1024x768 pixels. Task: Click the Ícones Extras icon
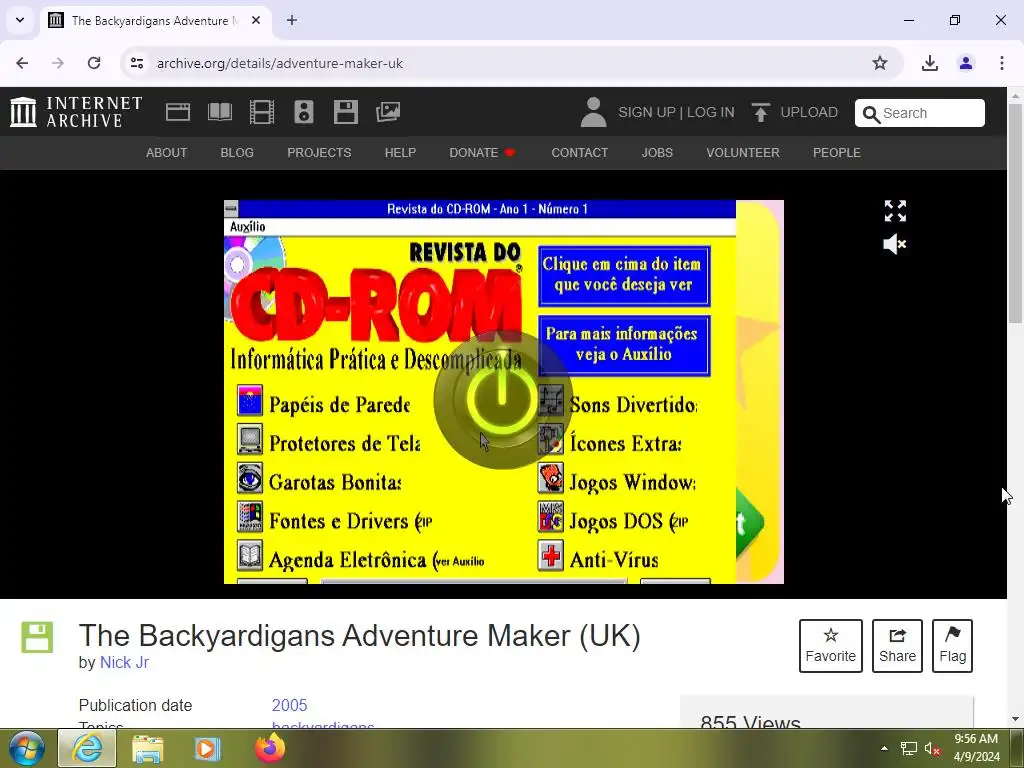point(551,440)
